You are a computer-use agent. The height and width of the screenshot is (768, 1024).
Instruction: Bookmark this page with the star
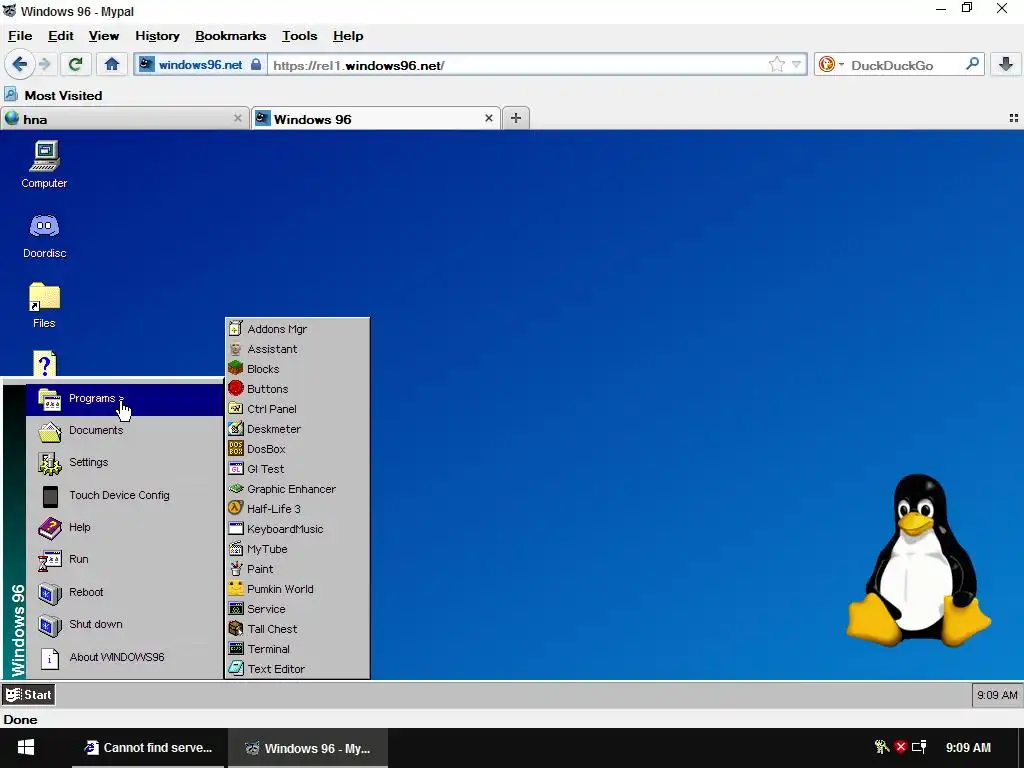click(776, 64)
